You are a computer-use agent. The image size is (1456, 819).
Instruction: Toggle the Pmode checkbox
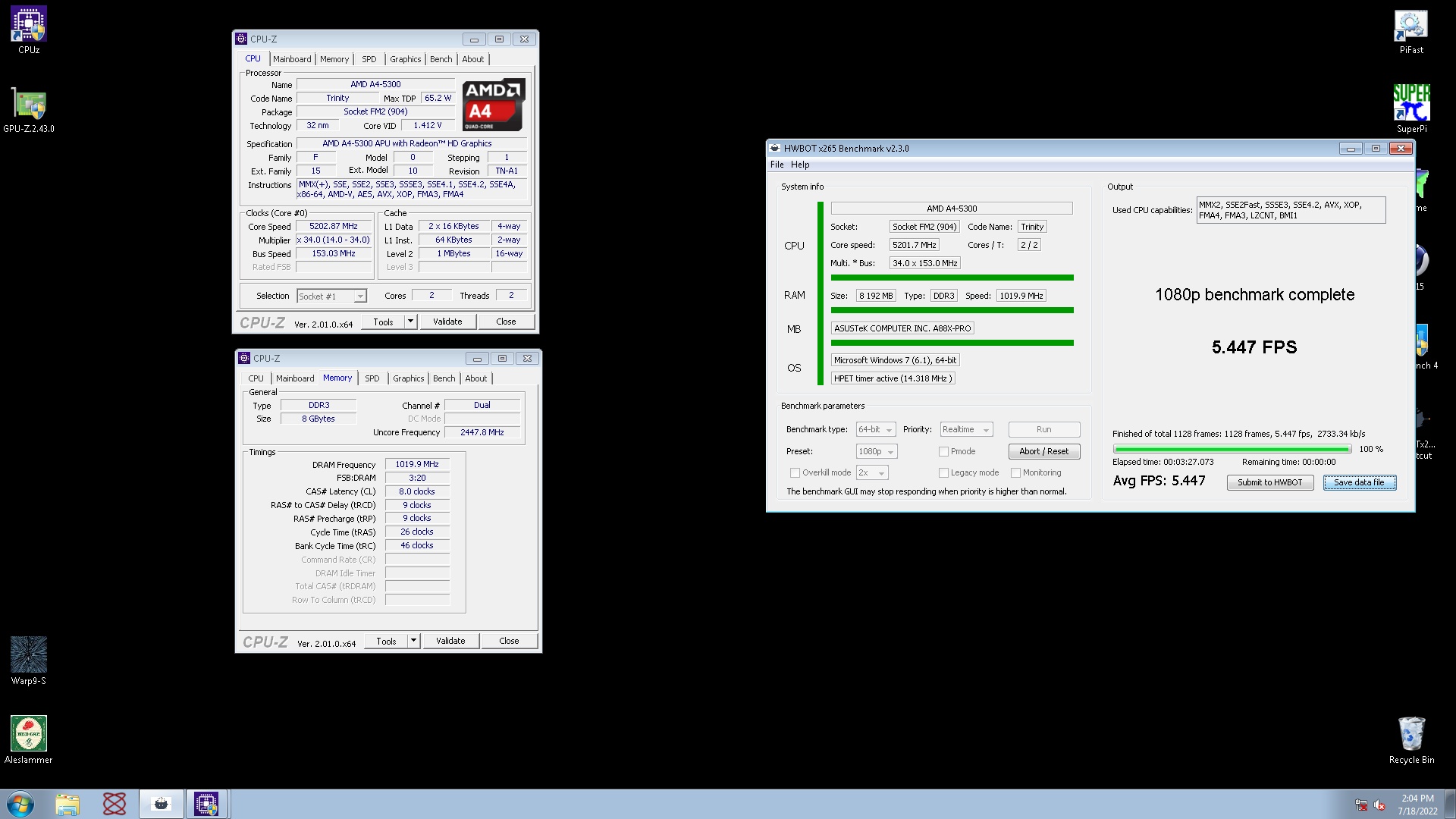[x=943, y=451]
